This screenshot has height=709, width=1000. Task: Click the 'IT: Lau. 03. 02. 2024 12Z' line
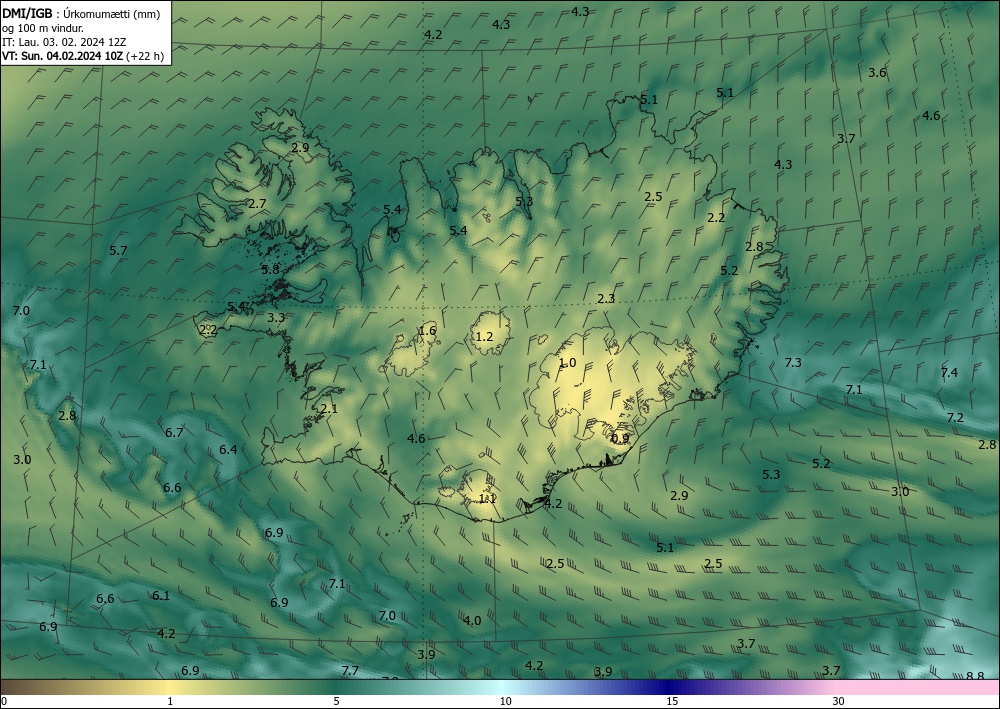pyautogui.click(x=64, y=42)
